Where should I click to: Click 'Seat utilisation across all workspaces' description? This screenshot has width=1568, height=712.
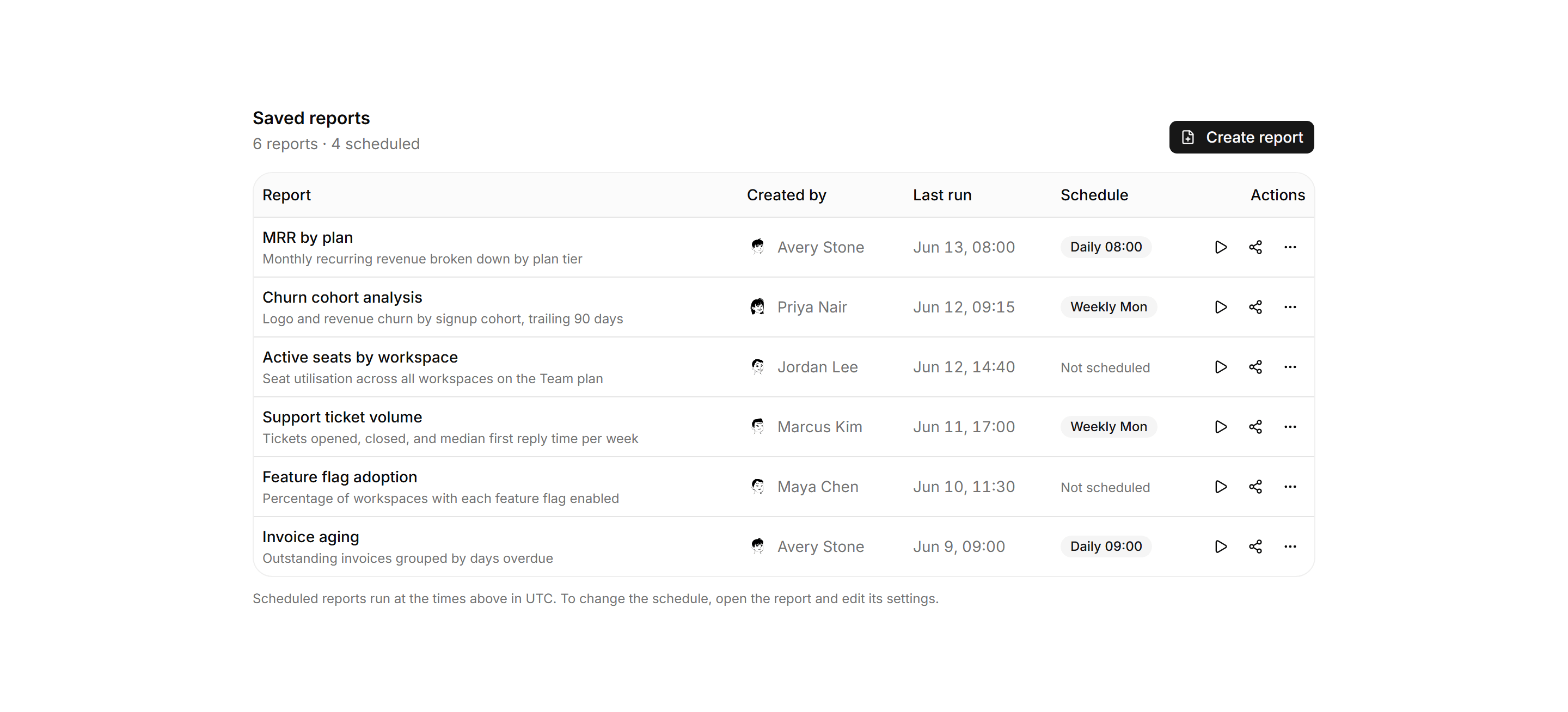(x=432, y=379)
